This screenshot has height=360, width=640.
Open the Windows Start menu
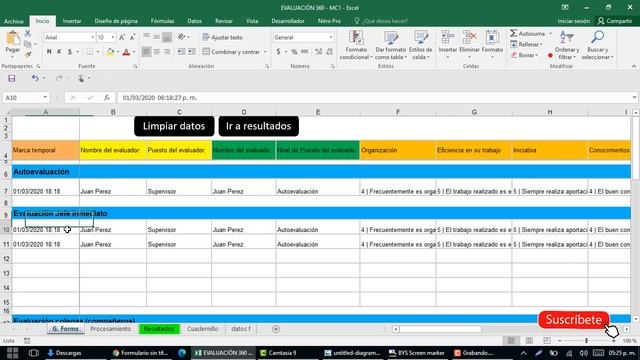12,353
